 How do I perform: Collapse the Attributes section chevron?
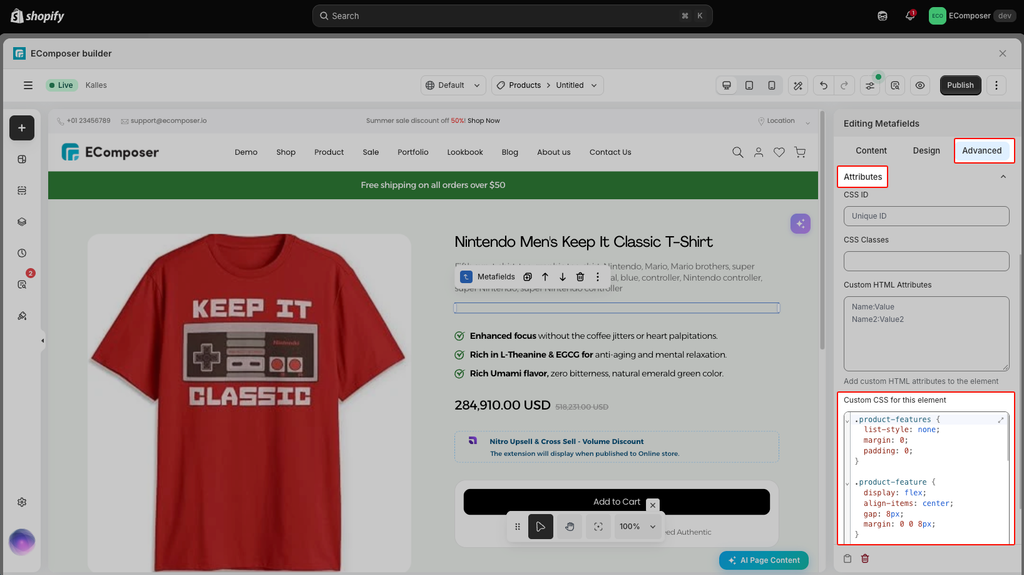click(1003, 177)
